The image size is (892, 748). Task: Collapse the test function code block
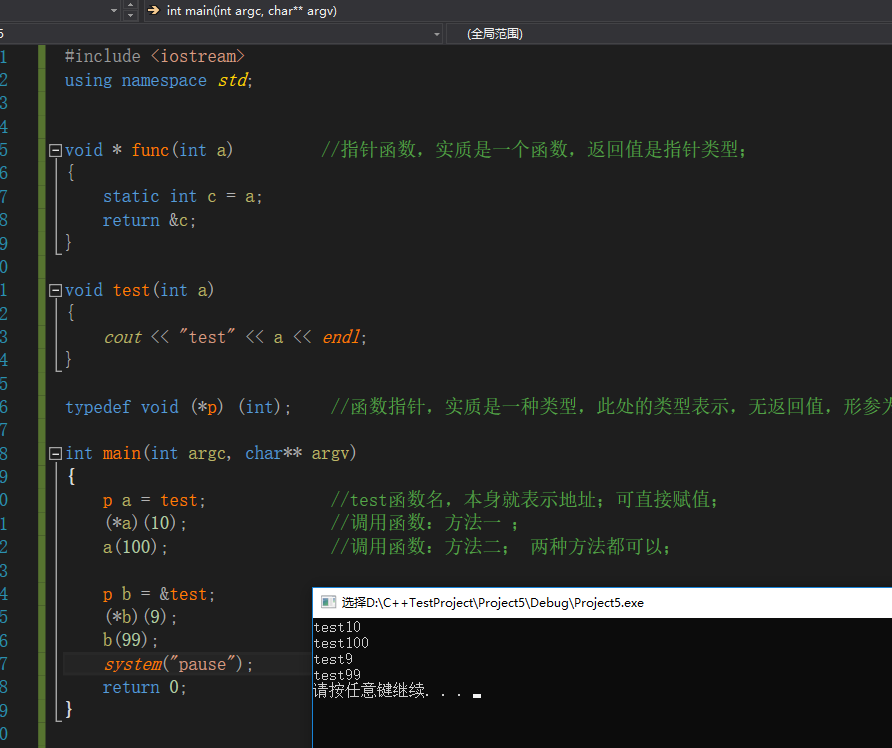tap(55, 291)
